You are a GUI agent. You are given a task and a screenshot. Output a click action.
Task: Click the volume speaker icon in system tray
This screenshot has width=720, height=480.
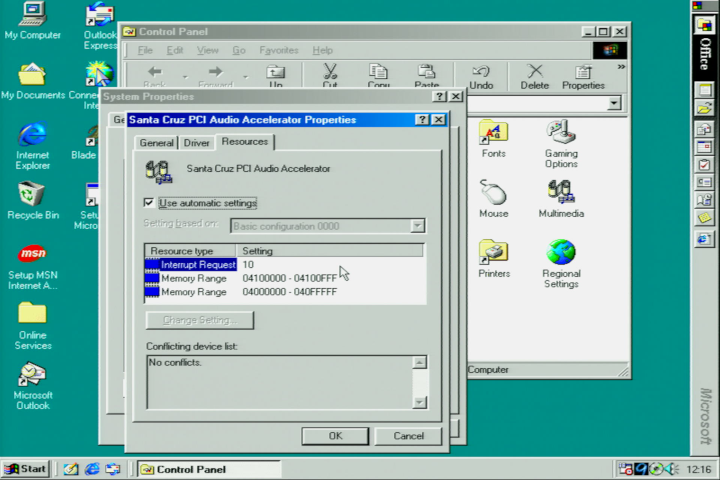[672, 469]
